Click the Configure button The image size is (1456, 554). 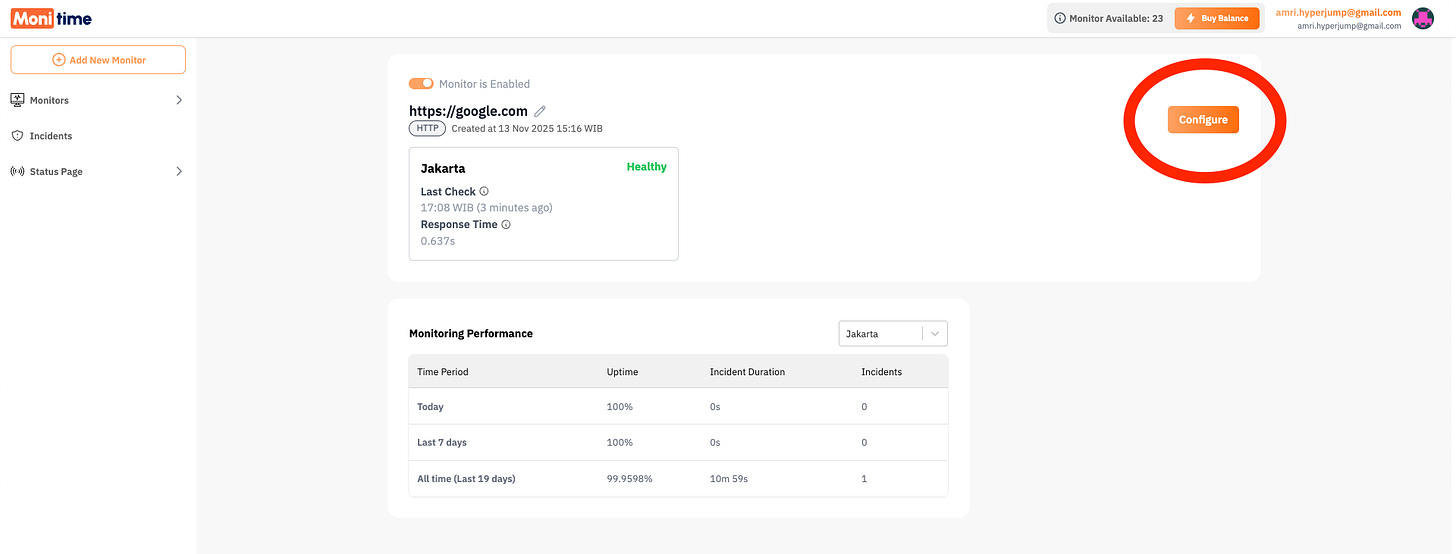point(1203,120)
